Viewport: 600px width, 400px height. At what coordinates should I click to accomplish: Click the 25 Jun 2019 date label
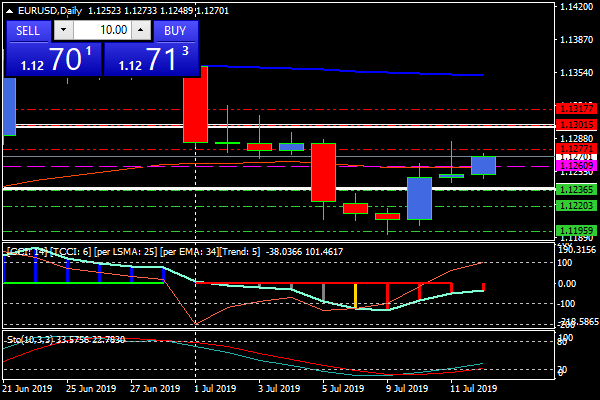[x=91, y=389]
